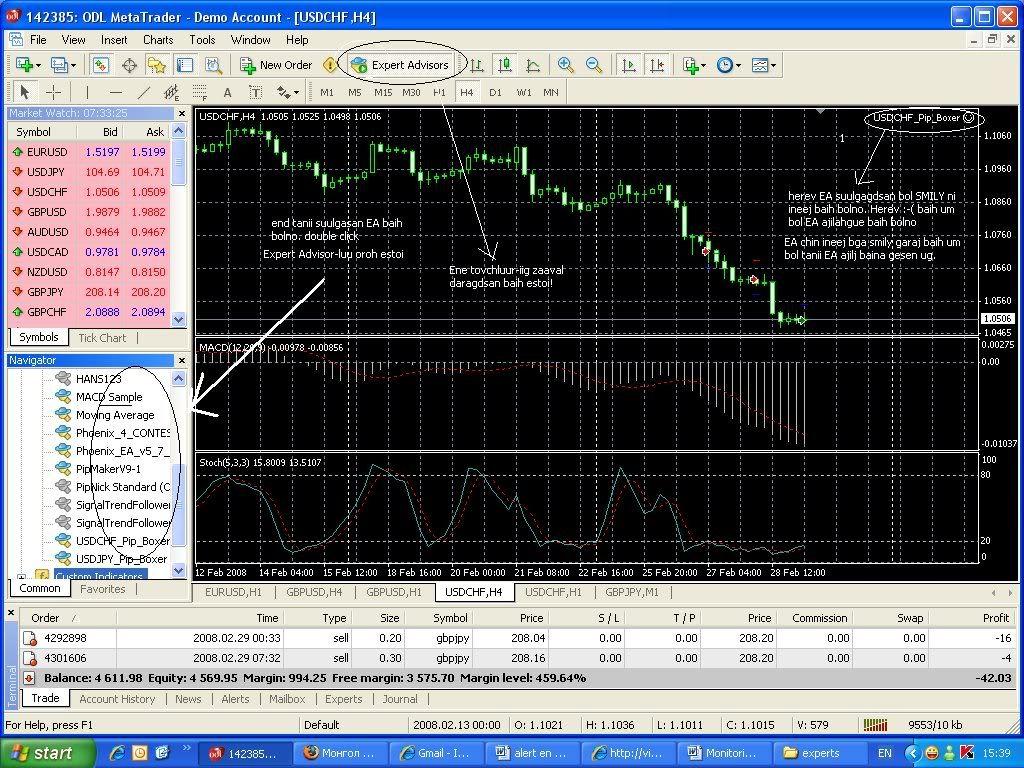Select the Equidistant Channel tool

pyautogui.click(x=172, y=92)
